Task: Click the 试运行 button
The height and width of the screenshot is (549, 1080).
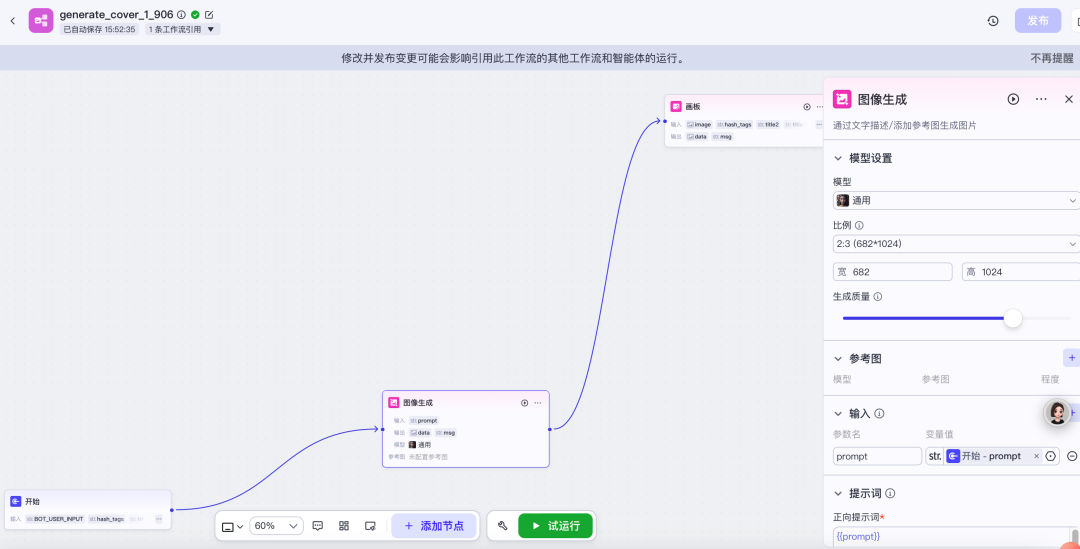Action: point(555,525)
